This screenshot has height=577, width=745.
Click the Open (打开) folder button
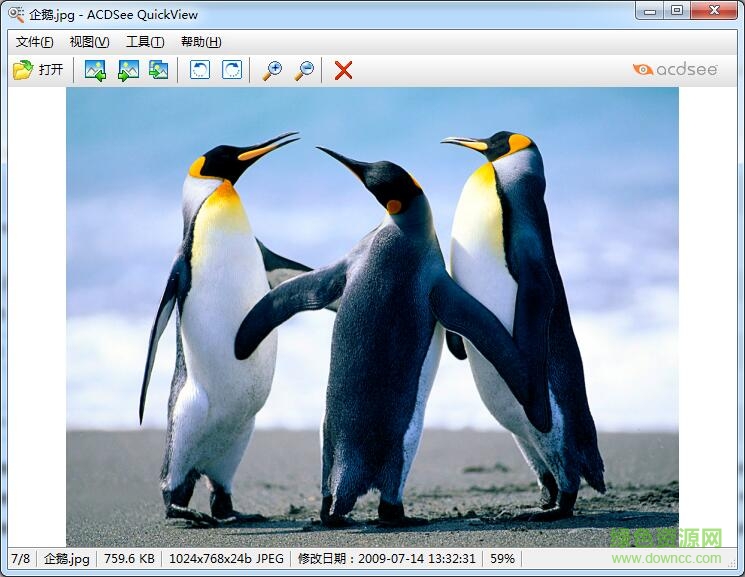point(38,70)
